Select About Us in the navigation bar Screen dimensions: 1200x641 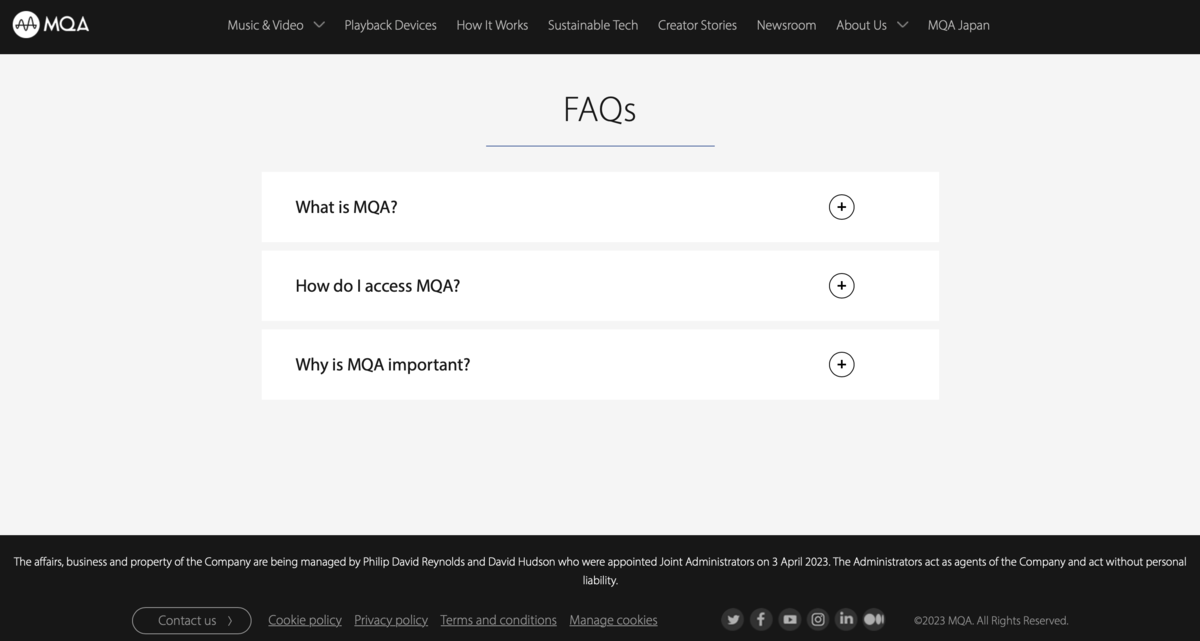861,25
